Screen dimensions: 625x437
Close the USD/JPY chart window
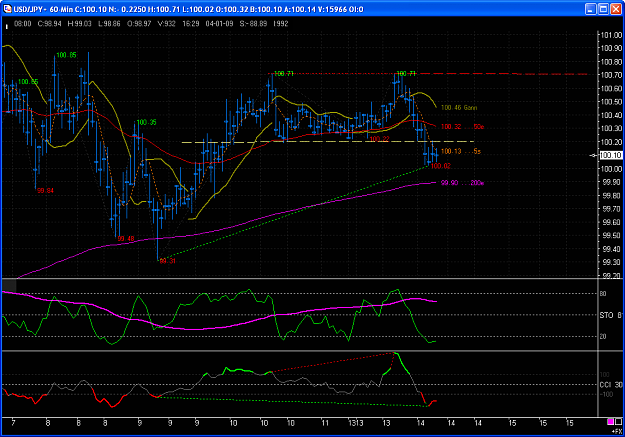pos(616,9)
